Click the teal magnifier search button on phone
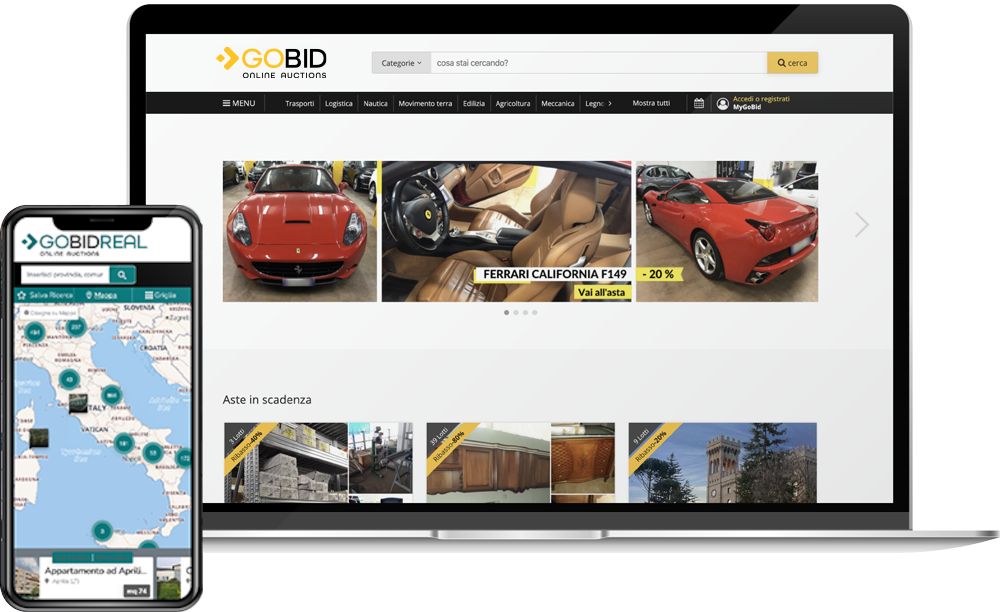This screenshot has width=1000, height=612. point(122,275)
